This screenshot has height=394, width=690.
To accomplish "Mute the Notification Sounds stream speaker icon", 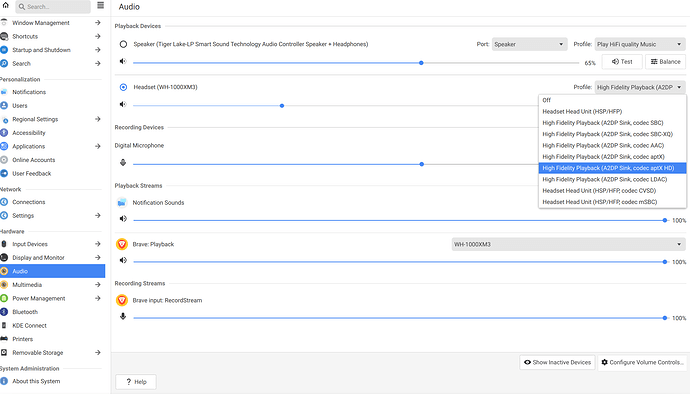I will (123, 218).
